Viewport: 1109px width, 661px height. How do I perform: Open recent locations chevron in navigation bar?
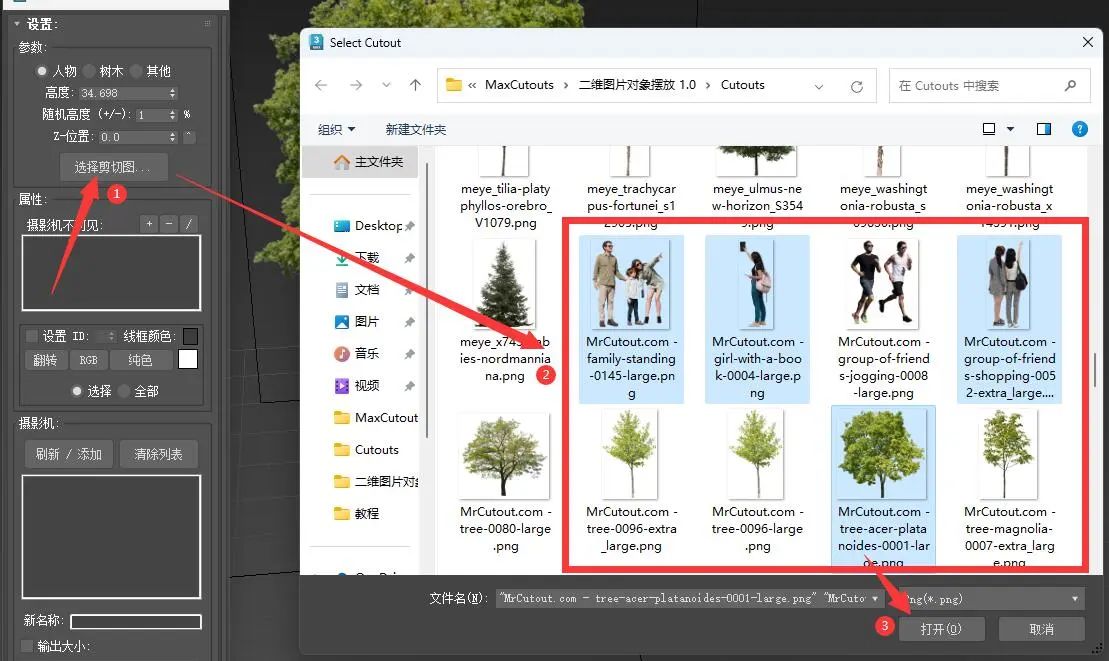386,86
